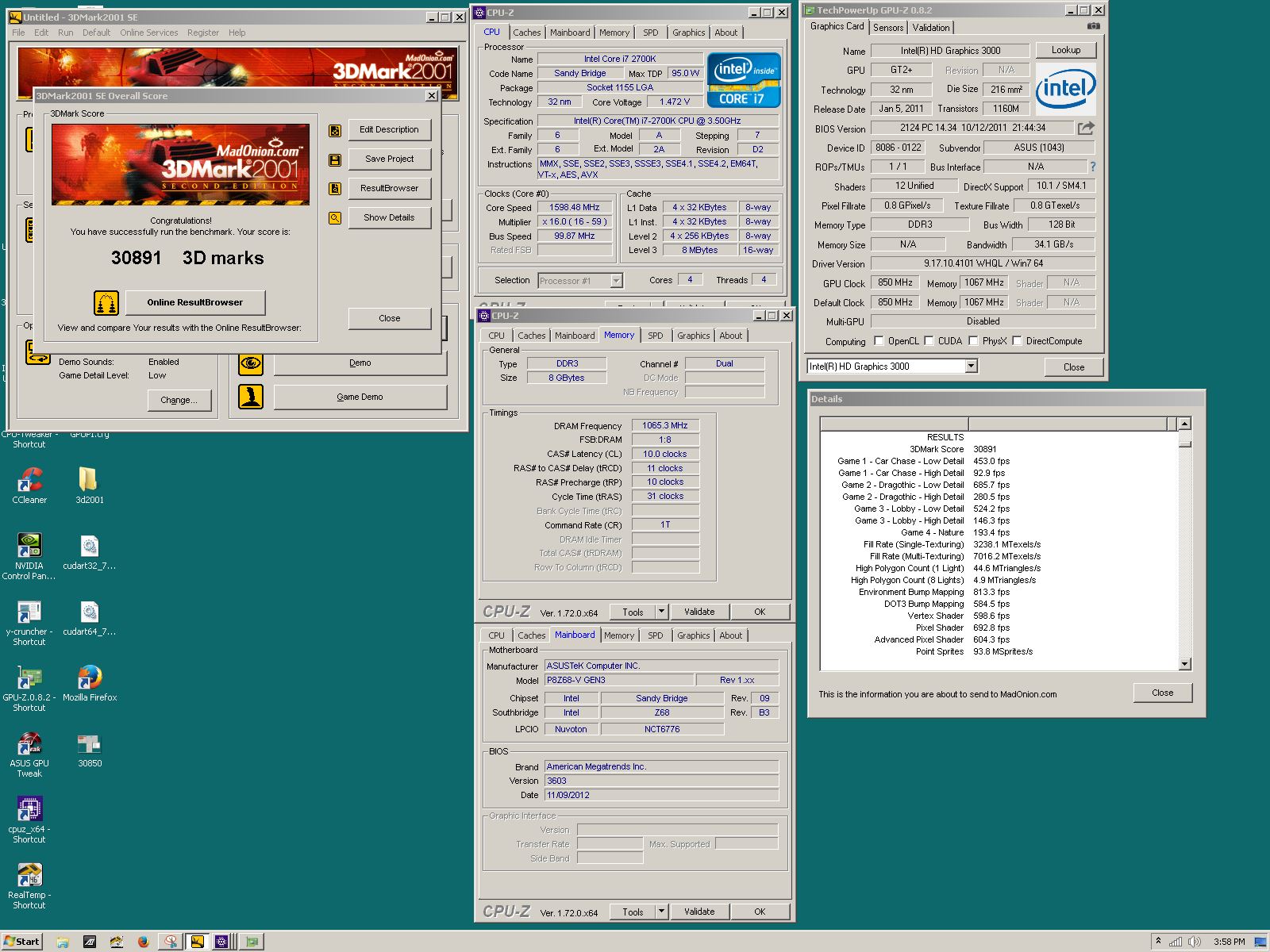Click the eye icon beside Demo button
Screen dimensions: 1270x952
point(251,363)
